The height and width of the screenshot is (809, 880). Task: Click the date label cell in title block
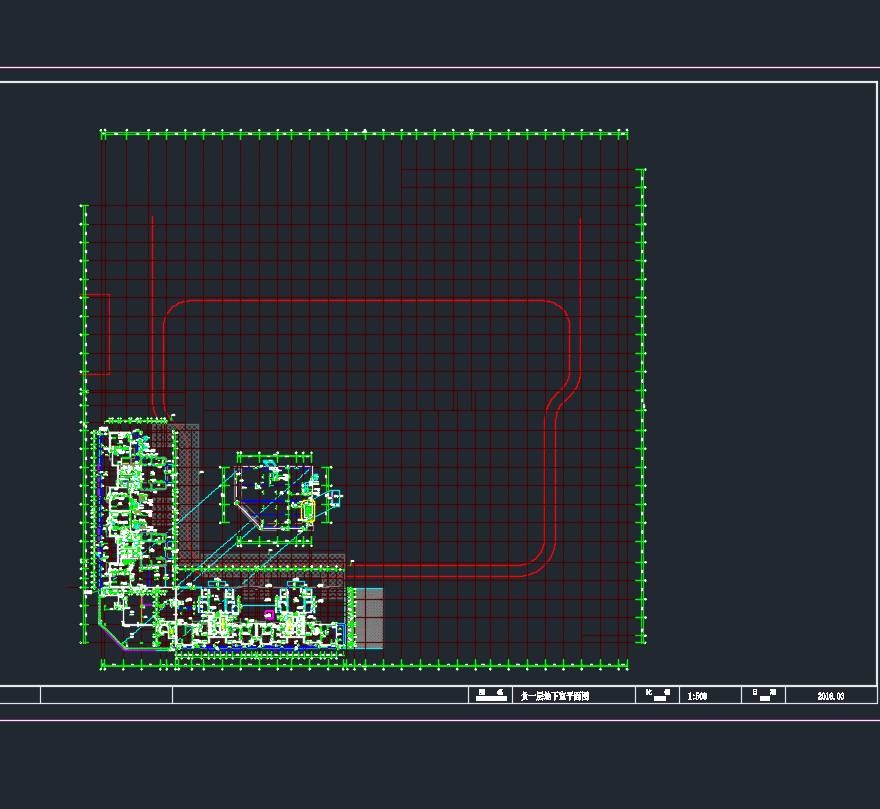point(763,695)
